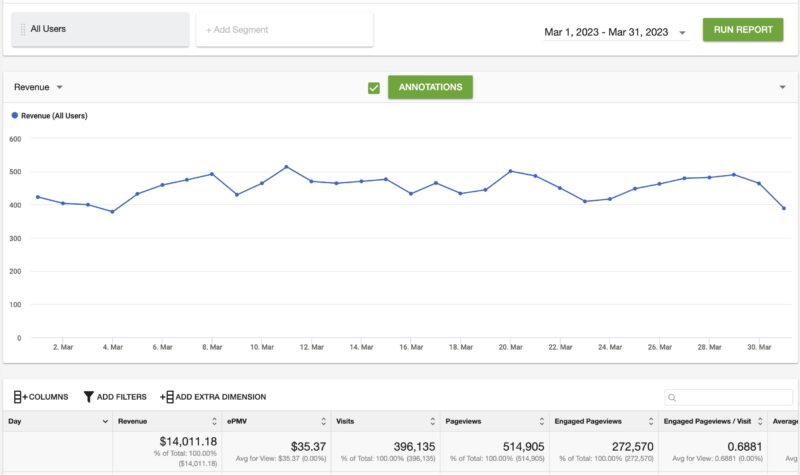Expand the chart options arrow at right

pyautogui.click(x=782, y=88)
